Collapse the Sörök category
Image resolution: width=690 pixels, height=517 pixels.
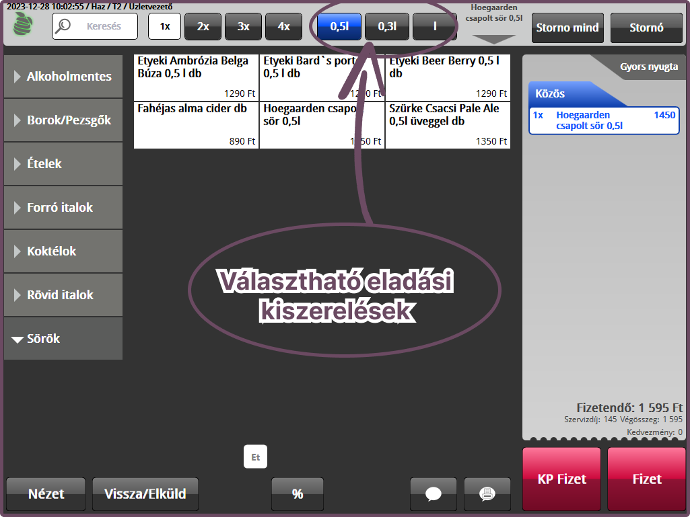click(x=63, y=339)
